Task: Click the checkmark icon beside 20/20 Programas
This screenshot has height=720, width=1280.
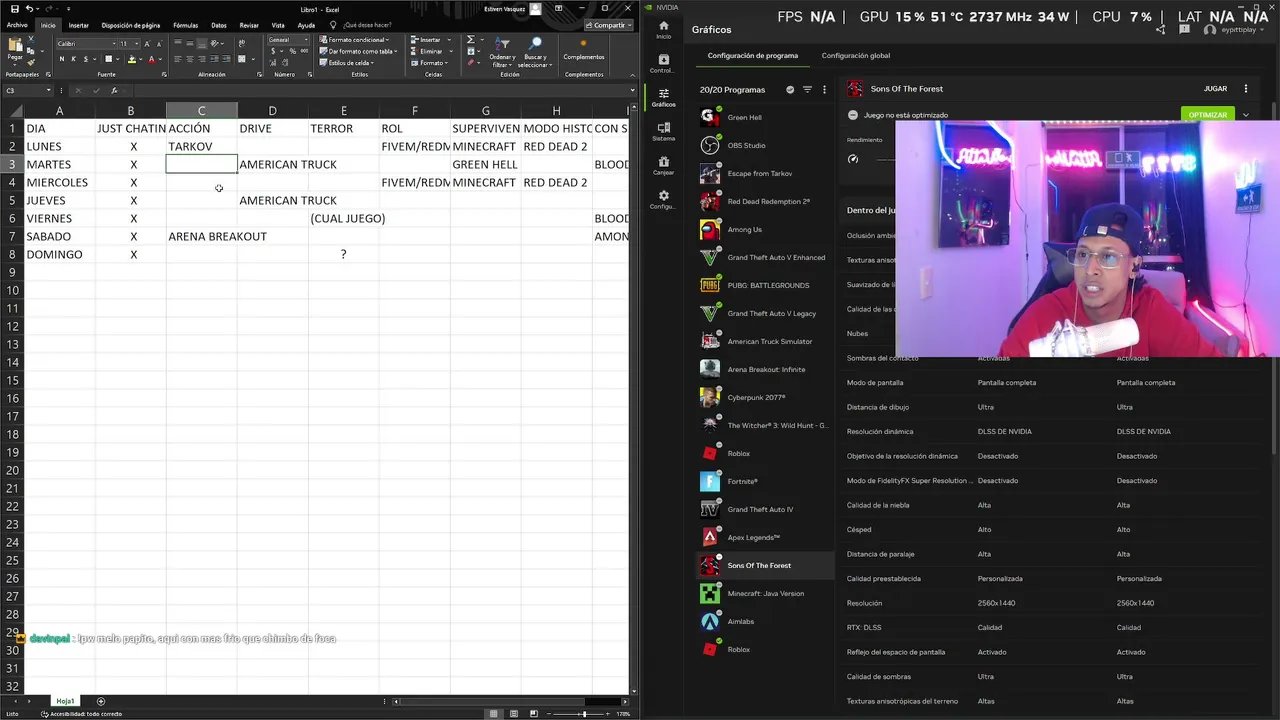Action: tap(790, 90)
